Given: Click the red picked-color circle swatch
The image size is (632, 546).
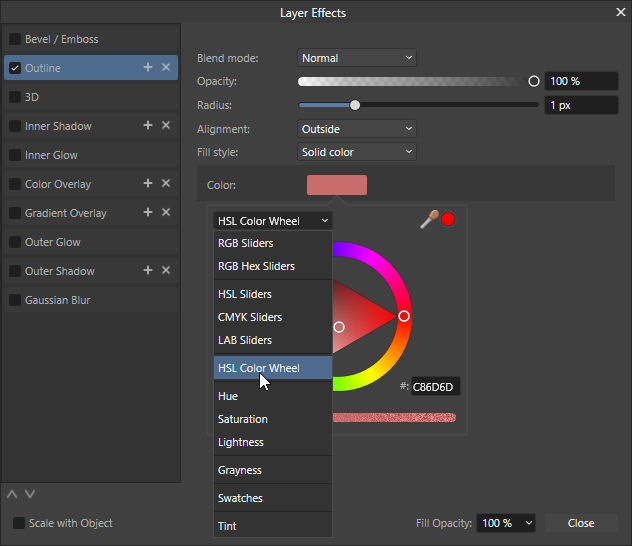Looking at the screenshot, I should pos(448,220).
